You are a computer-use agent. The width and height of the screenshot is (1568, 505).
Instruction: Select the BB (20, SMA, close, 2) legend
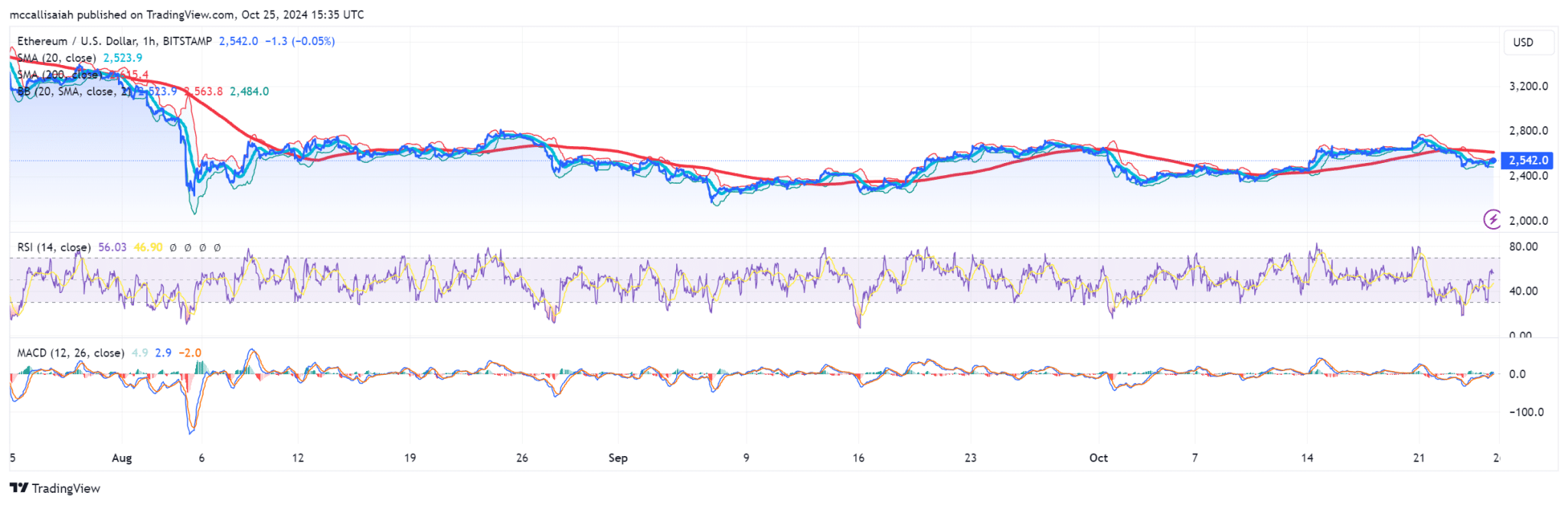[x=74, y=92]
